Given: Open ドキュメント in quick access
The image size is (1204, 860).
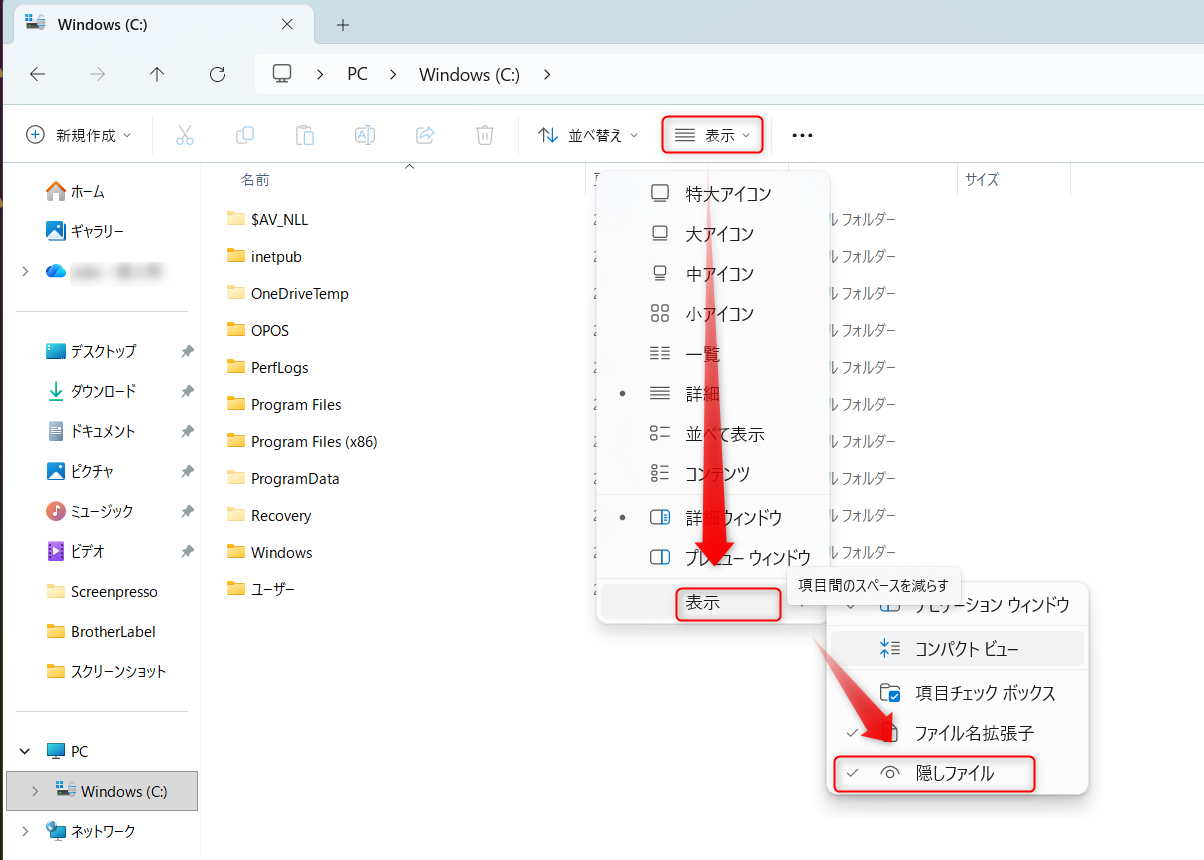Looking at the screenshot, I should click(x=91, y=431).
